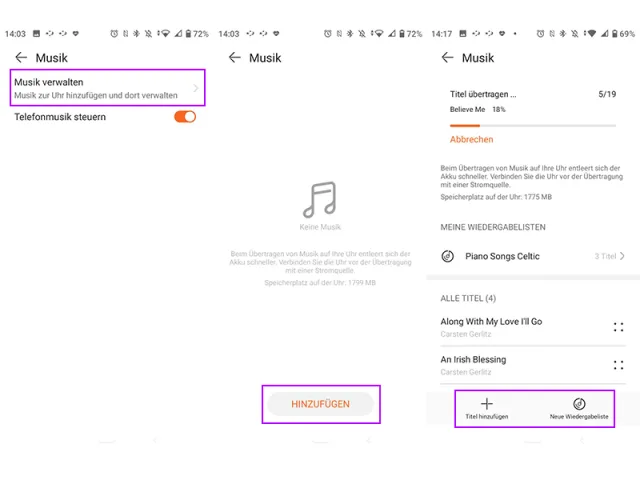Tap the plus icon for Titel hinzufügen

pos(487,404)
